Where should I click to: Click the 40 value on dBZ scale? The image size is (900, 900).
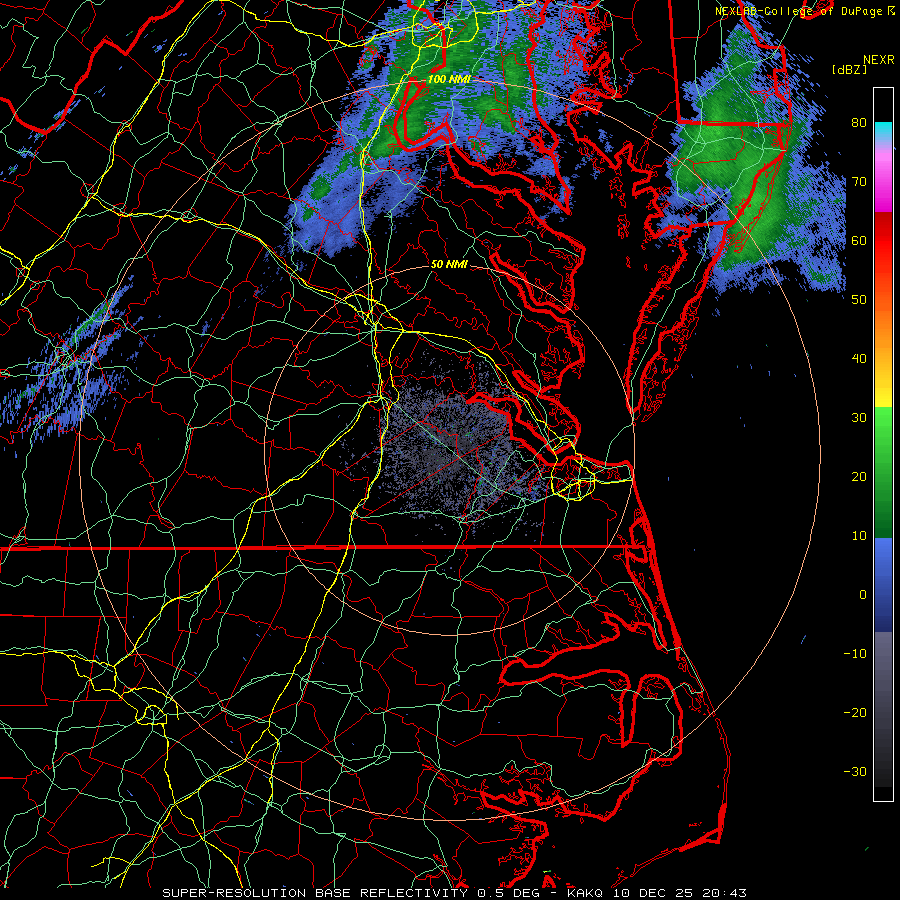[859, 359]
